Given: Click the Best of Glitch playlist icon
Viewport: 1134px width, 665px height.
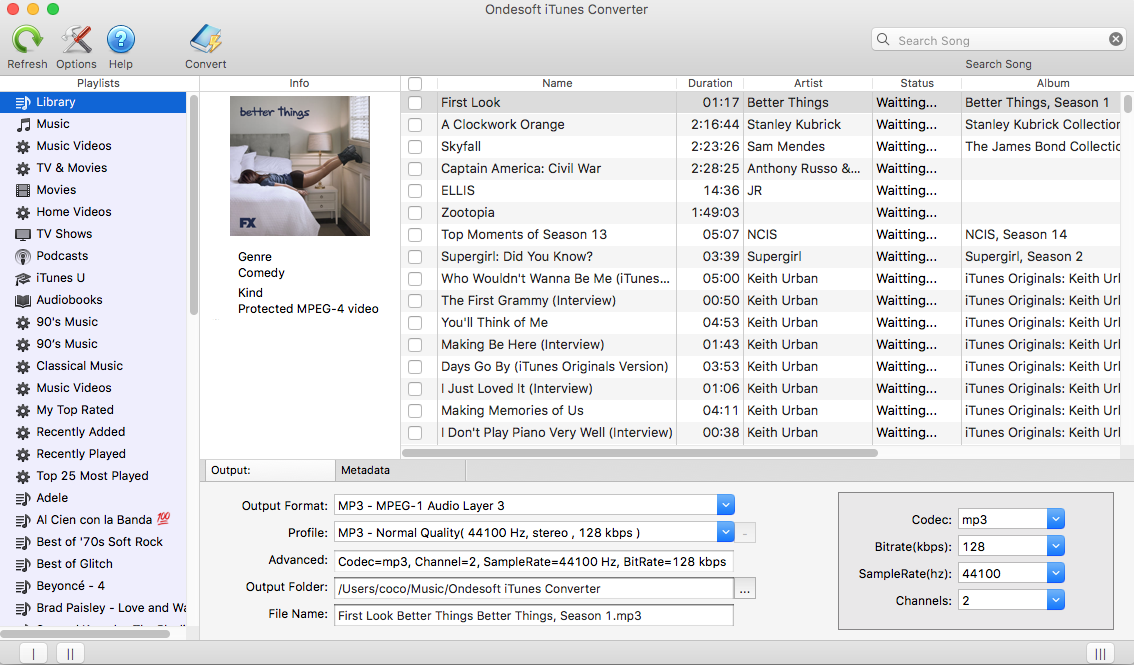Looking at the screenshot, I should coord(23,564).
